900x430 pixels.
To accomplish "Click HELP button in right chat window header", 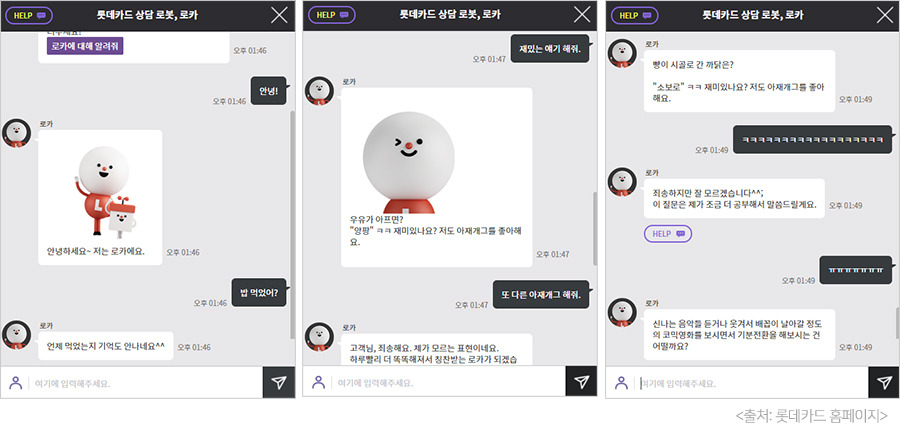I will point(634,15).
